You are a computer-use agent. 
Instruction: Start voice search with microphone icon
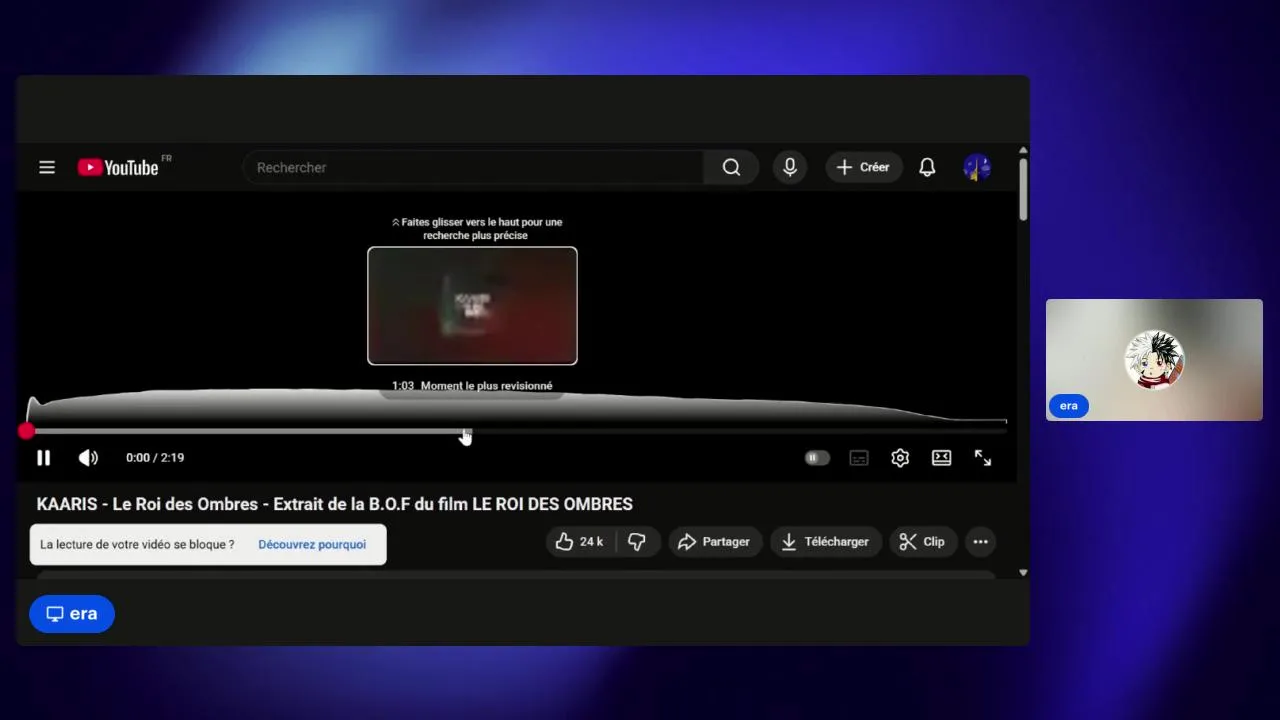(x=790, y=167)
